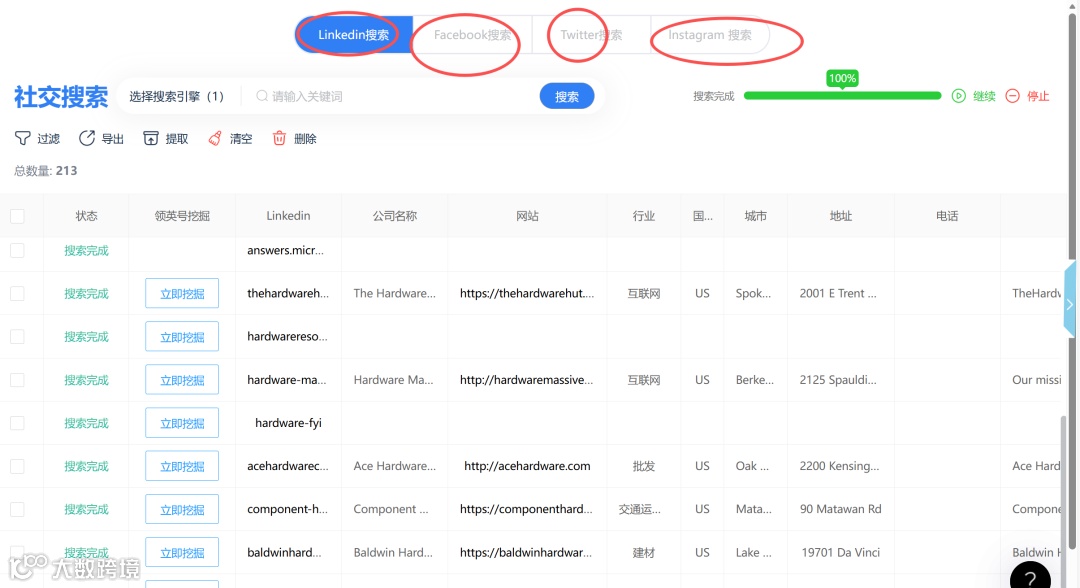The image size is (1080, 588).
Task: Check the box for the hardware-ma... row
Action: [17, 380]
